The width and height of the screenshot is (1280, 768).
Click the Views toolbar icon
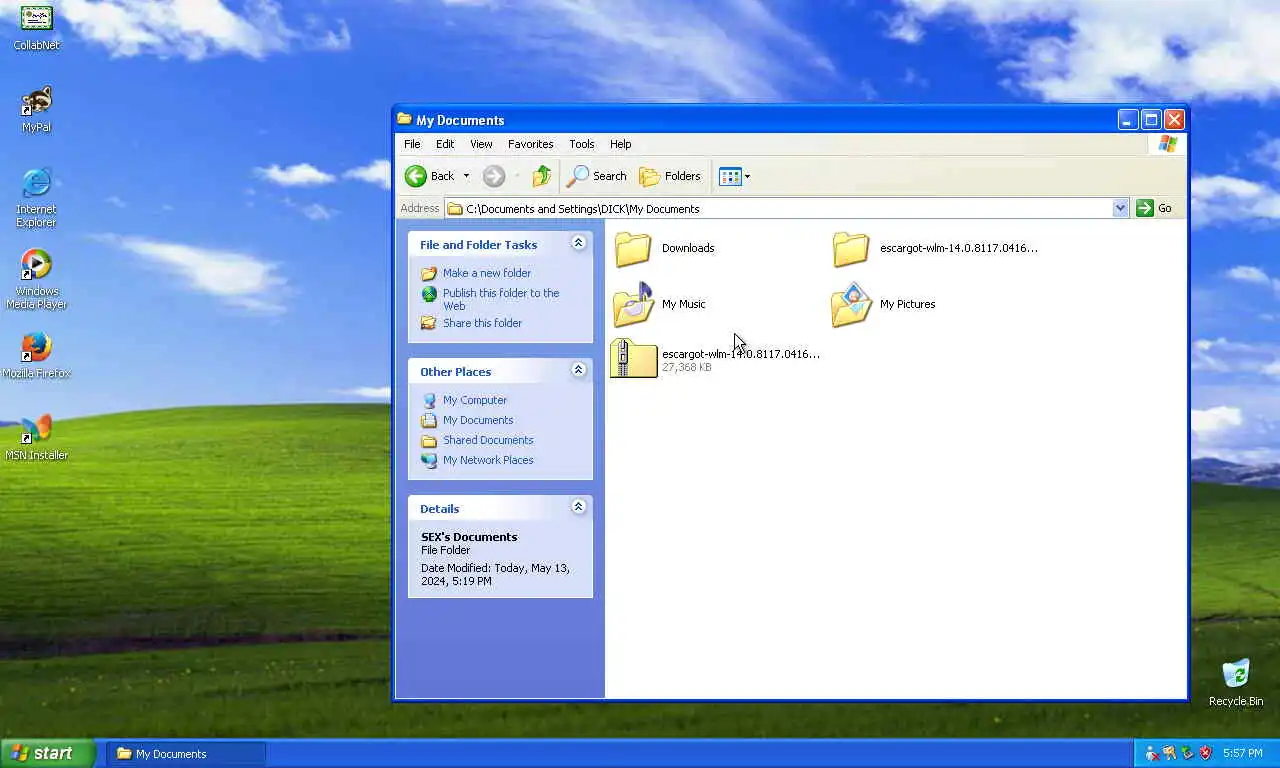pos(730,176)
